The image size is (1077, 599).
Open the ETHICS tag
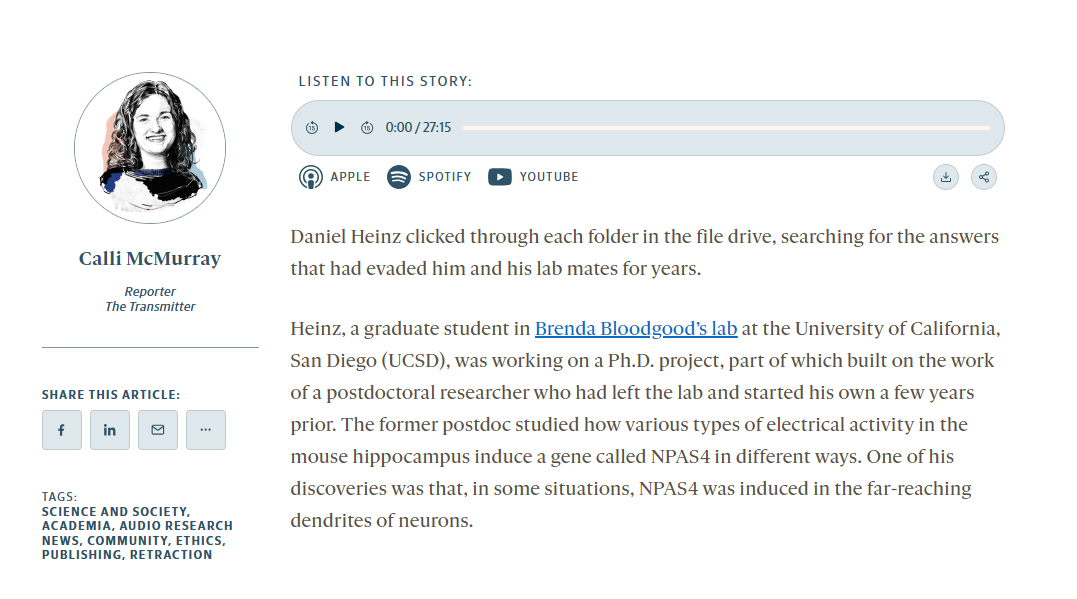point(200,541)
